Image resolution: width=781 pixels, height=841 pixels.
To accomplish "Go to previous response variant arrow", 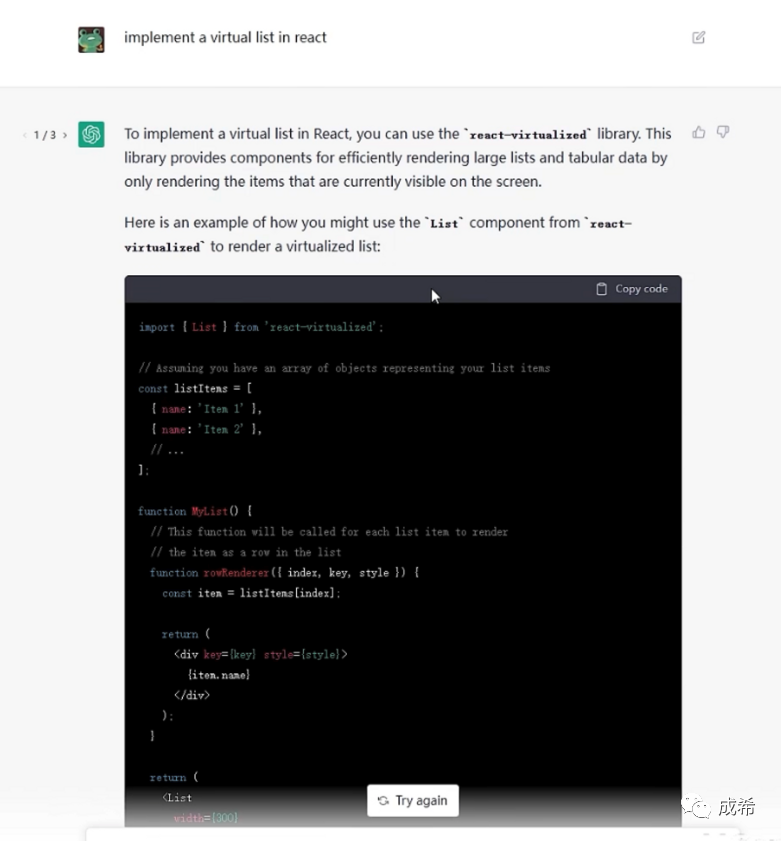I will coord(25,135).
